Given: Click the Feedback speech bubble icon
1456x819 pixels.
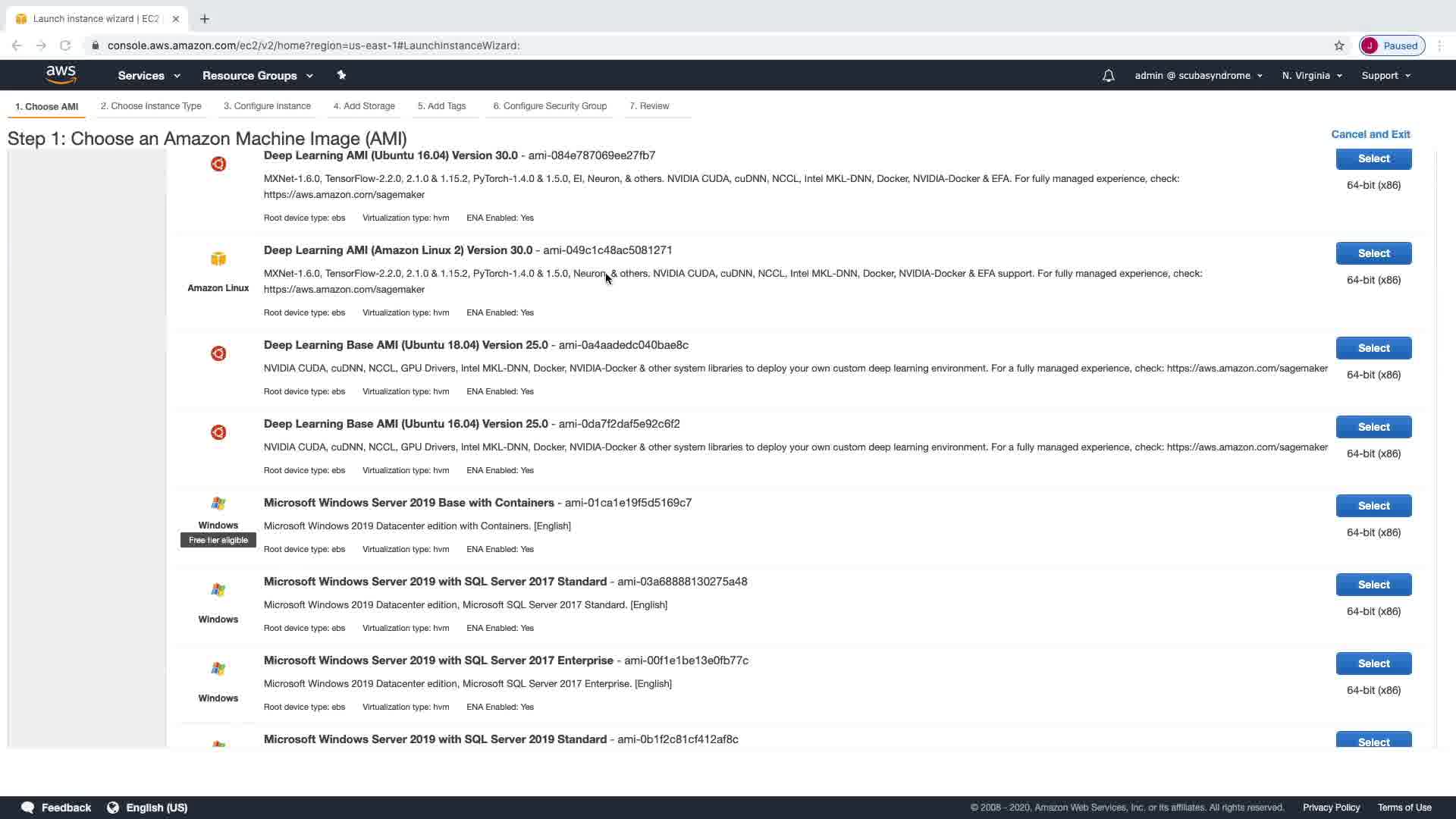Looking at the screenshot, I should coord(28,808).
